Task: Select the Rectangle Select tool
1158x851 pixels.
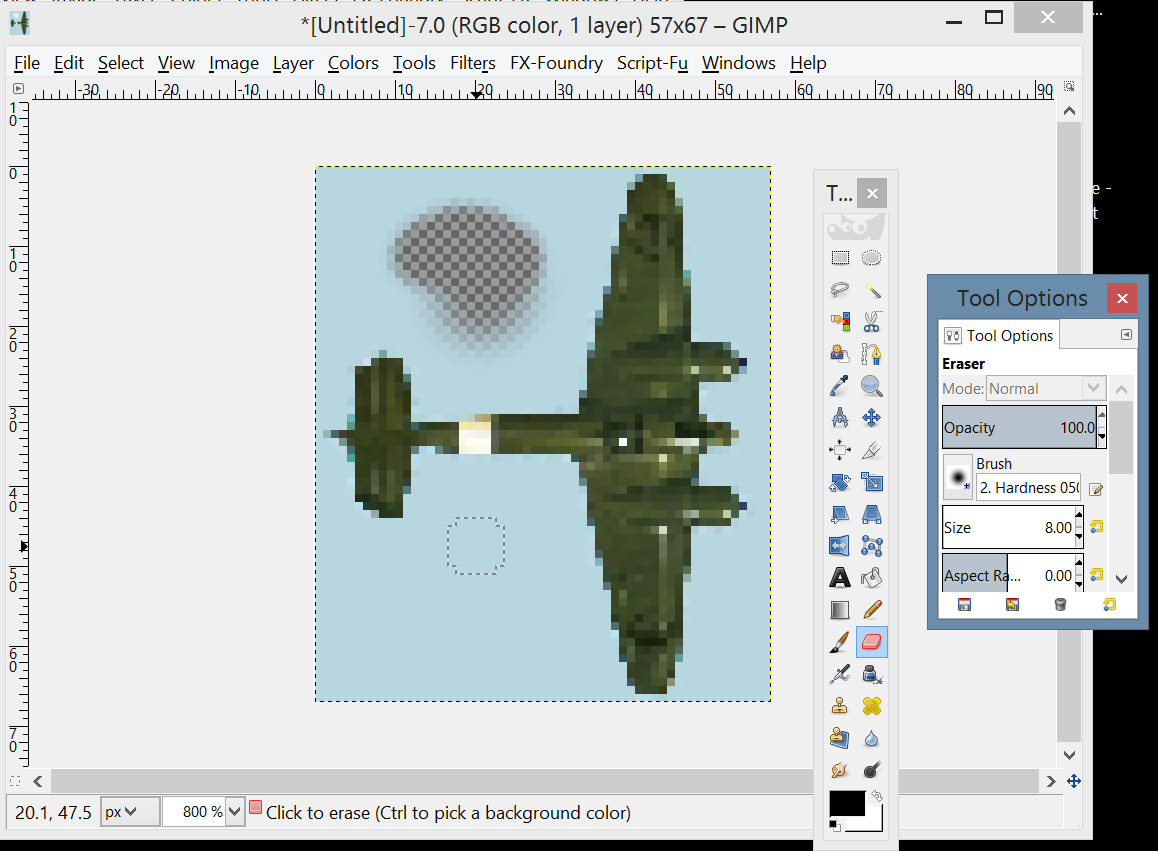Action: (x=840, y=258)
